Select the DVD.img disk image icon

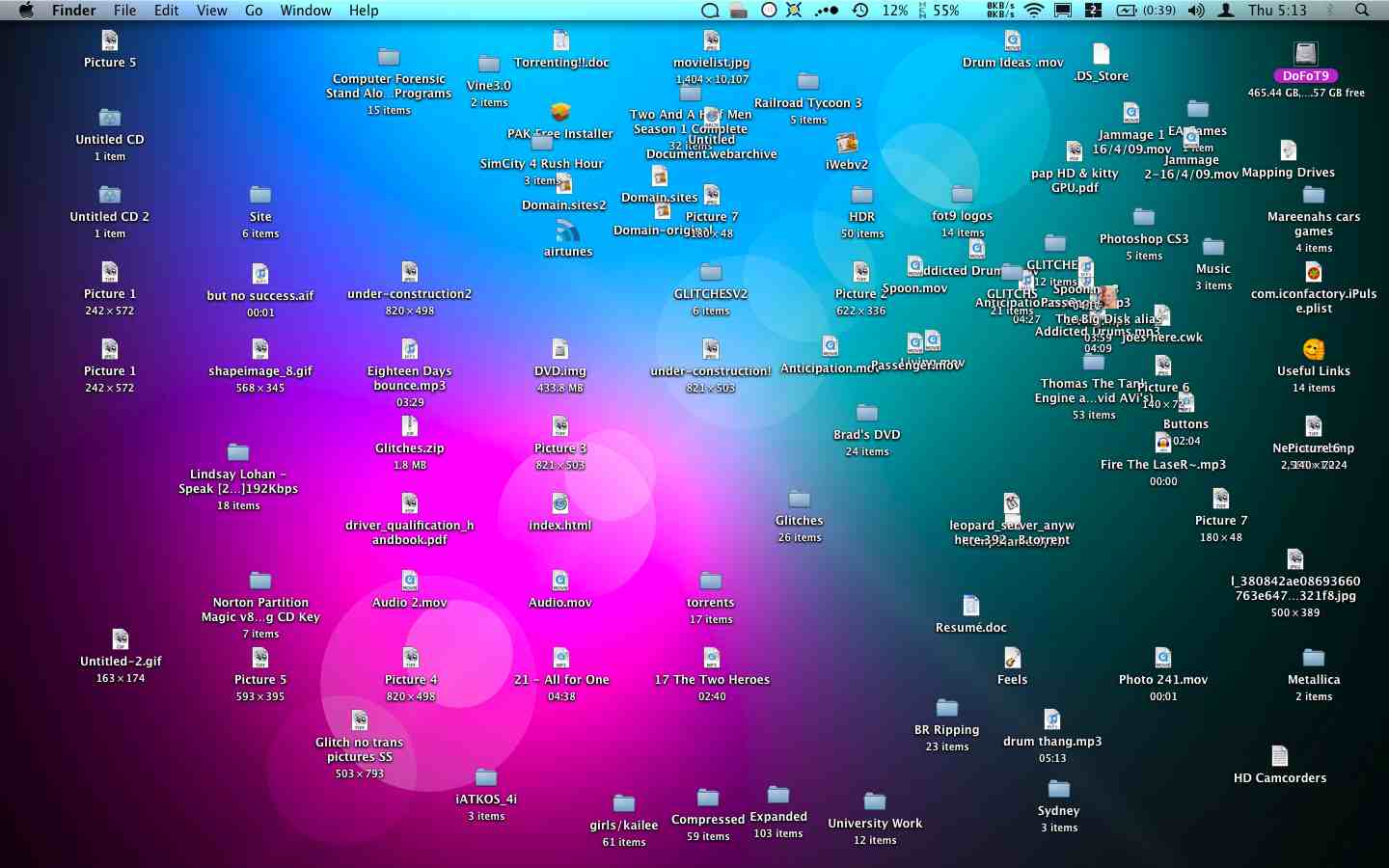coord(560,349)
